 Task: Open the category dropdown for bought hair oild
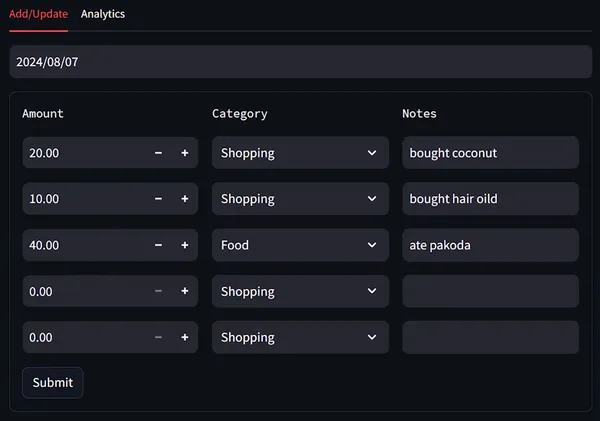(300, 199)
